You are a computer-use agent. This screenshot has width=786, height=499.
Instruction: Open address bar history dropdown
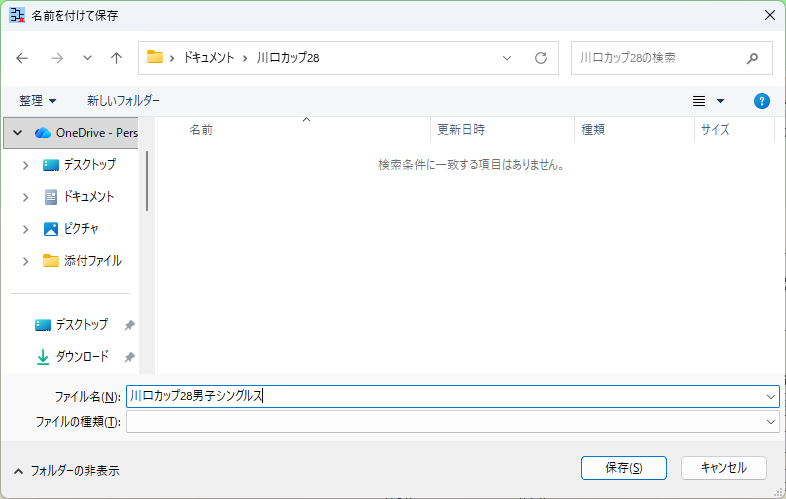pos(507,58)
